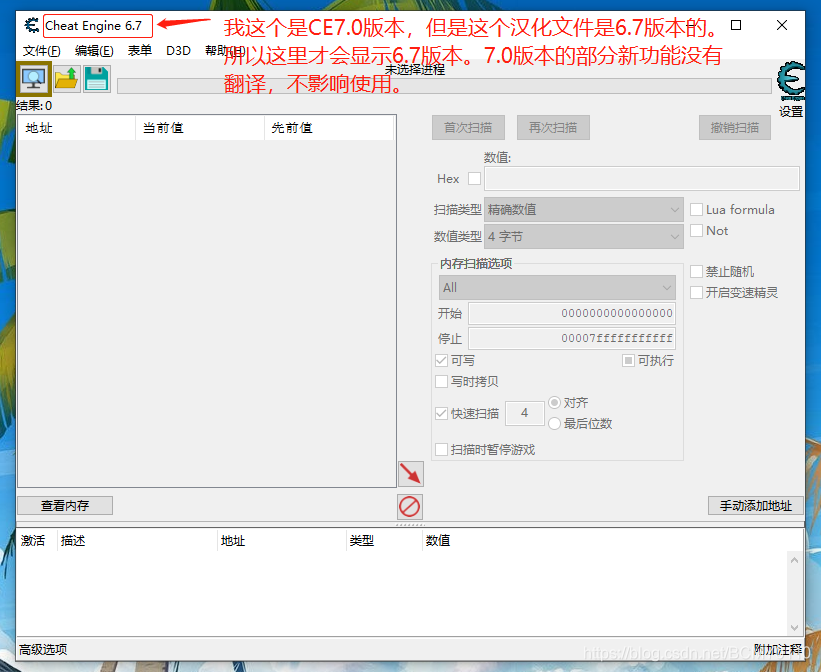Click the fast scan alignment value field

point(525,413)
